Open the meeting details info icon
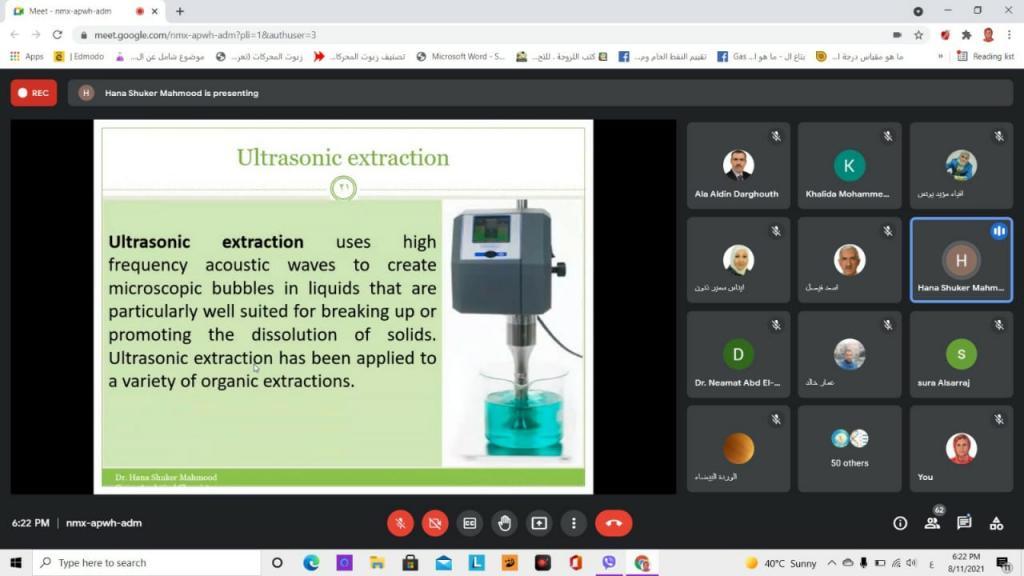This screenshot has width=1024, height=576. coord(900,523)
